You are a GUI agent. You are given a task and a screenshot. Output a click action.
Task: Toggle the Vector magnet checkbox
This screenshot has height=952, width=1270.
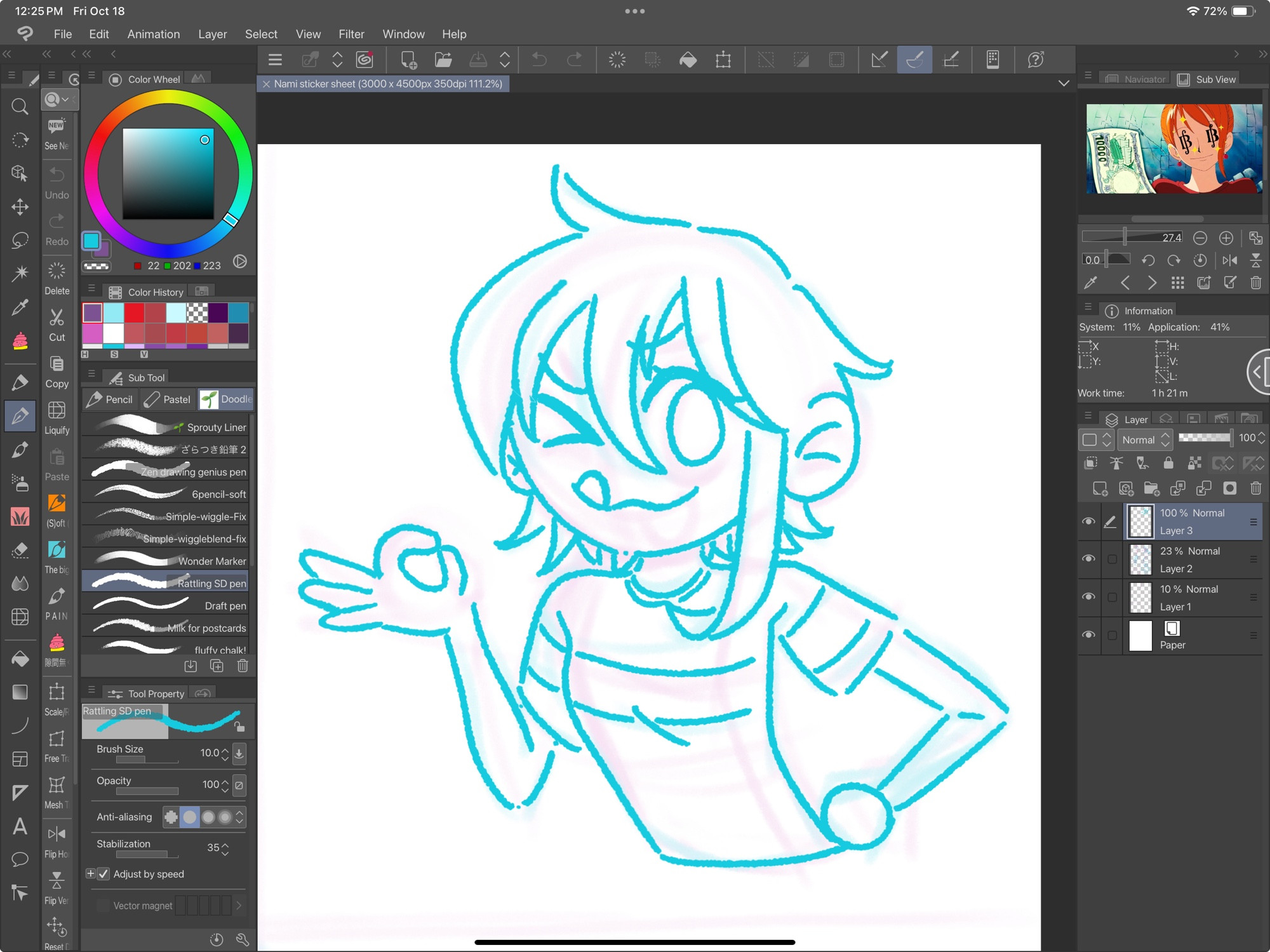[x=103, y=906]
